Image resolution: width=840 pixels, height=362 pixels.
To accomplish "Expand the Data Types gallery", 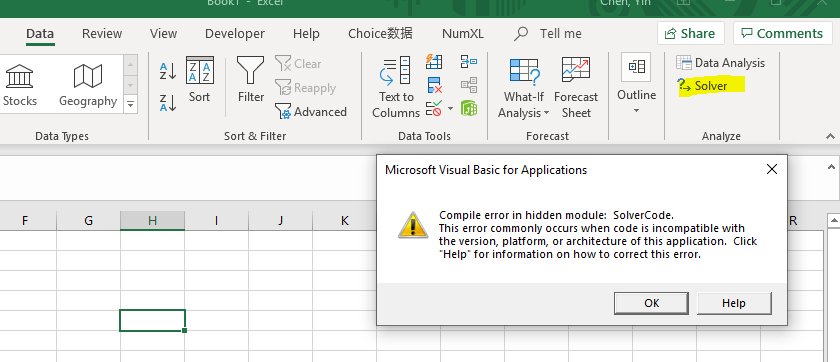I will [130, 103].
